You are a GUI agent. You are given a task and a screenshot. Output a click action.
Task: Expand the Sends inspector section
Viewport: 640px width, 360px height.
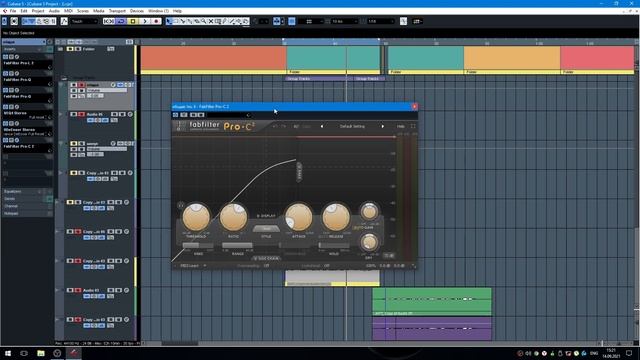click(x=27, y=199)
